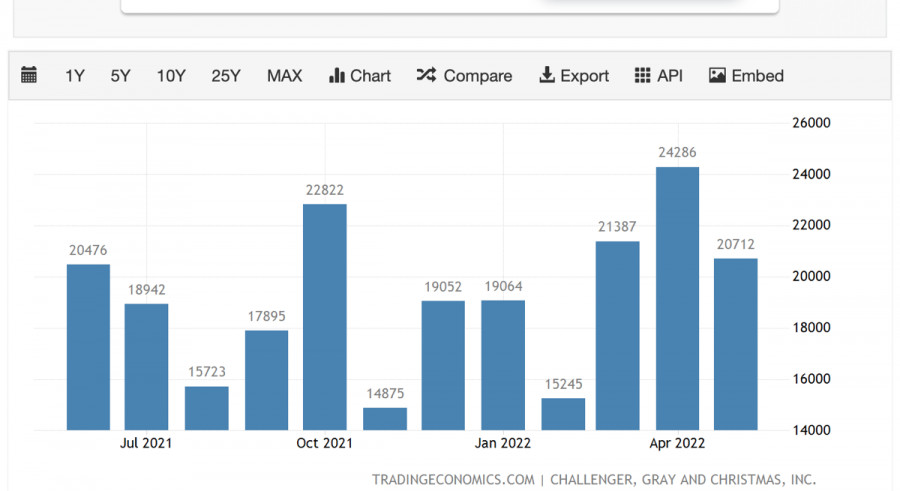
Task: Select the bar labeled 21387
Action: pos(617,335)
